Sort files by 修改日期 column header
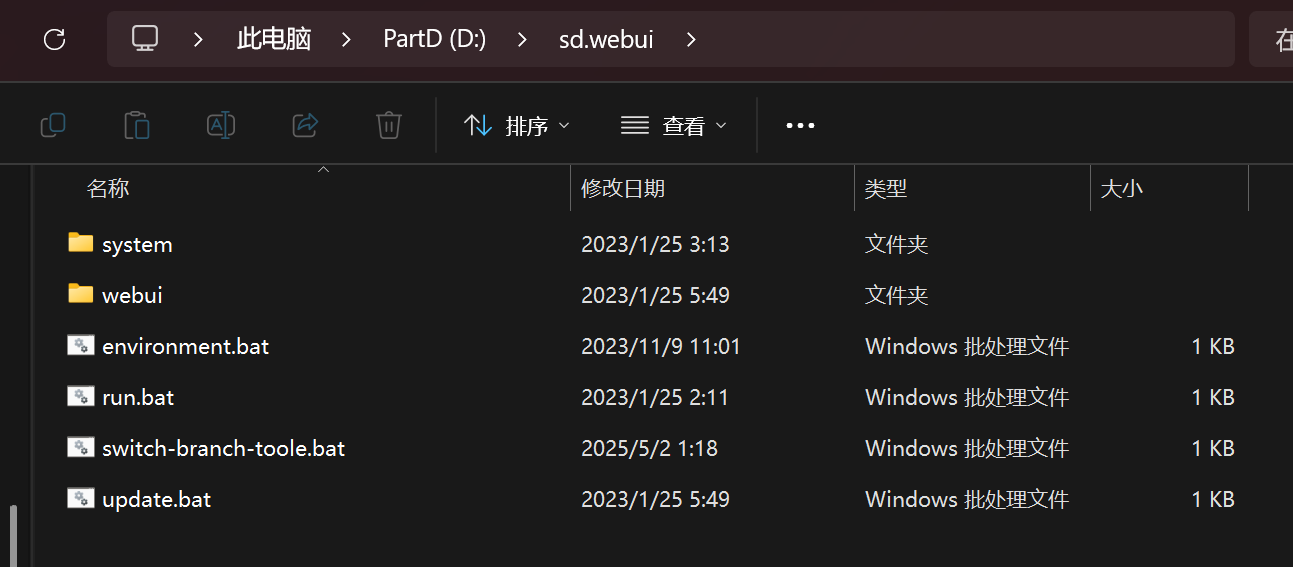This screenshot has width=1293, height=567. pos(623,188)
